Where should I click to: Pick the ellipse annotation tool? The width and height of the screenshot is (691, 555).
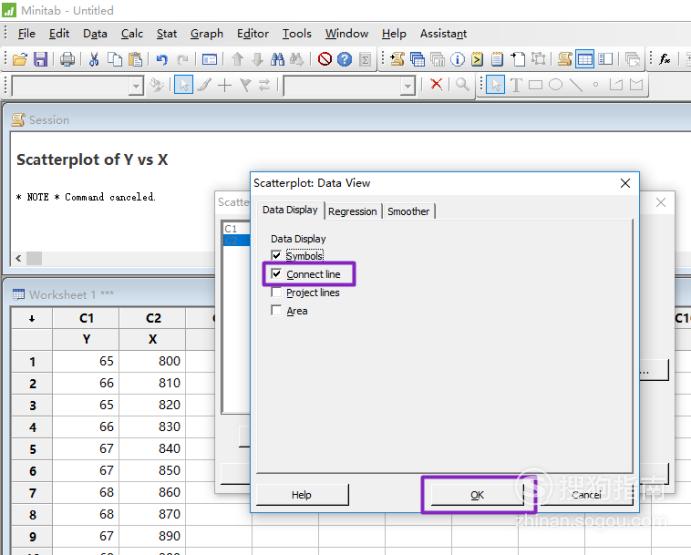pyautogui.click(x=555, y=84)
